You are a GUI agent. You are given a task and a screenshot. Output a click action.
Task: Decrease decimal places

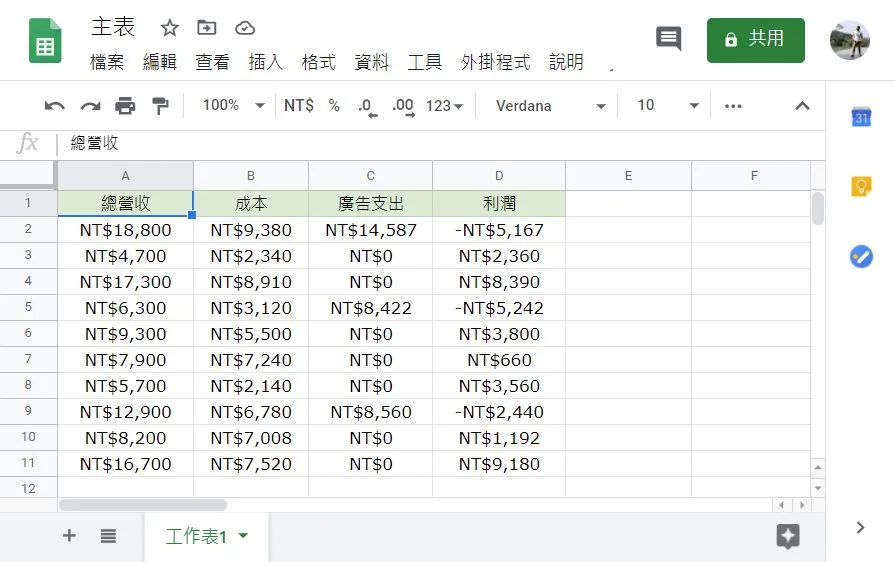pyautogui.click(x=367, y=107)
